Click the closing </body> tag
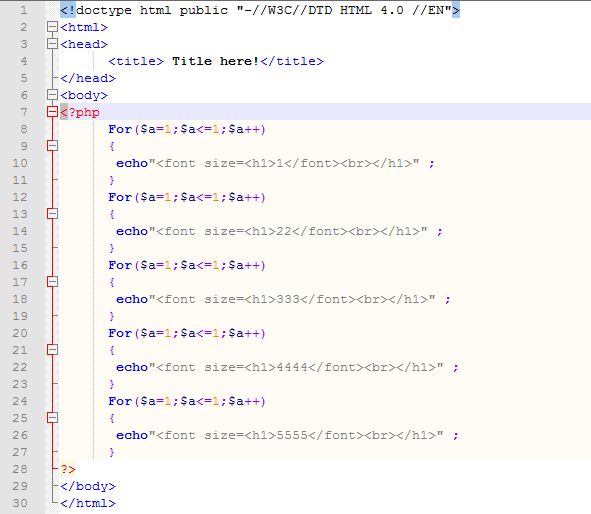 click(x=88, y=486)
